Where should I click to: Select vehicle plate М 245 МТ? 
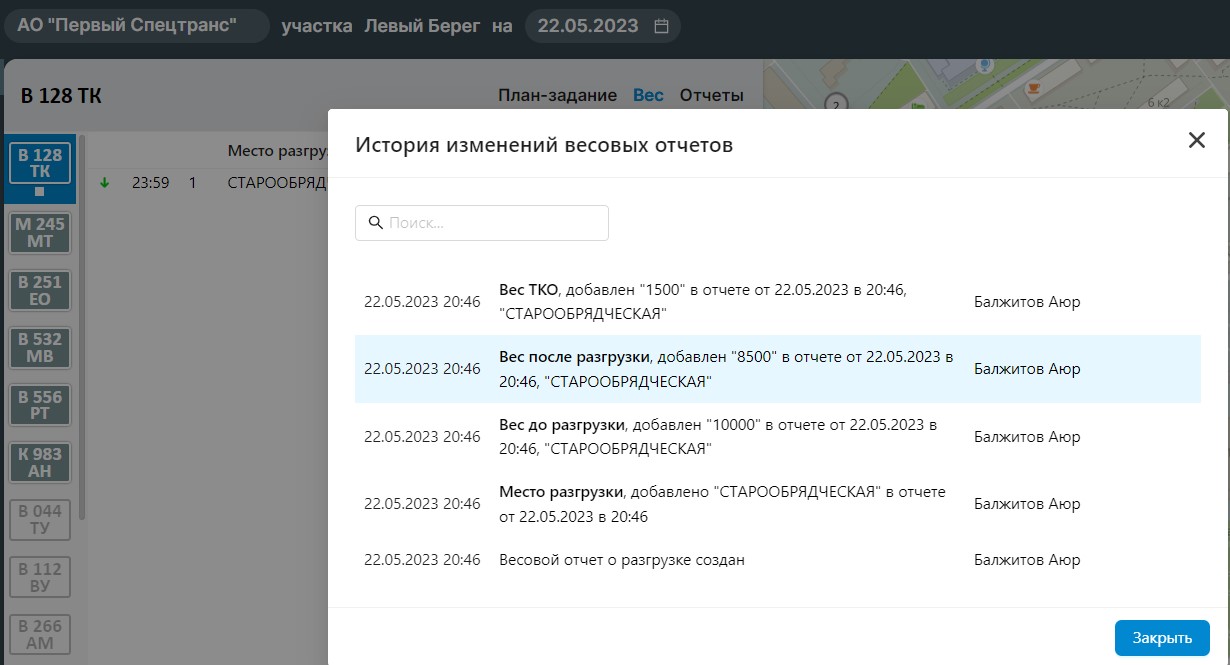40,233
